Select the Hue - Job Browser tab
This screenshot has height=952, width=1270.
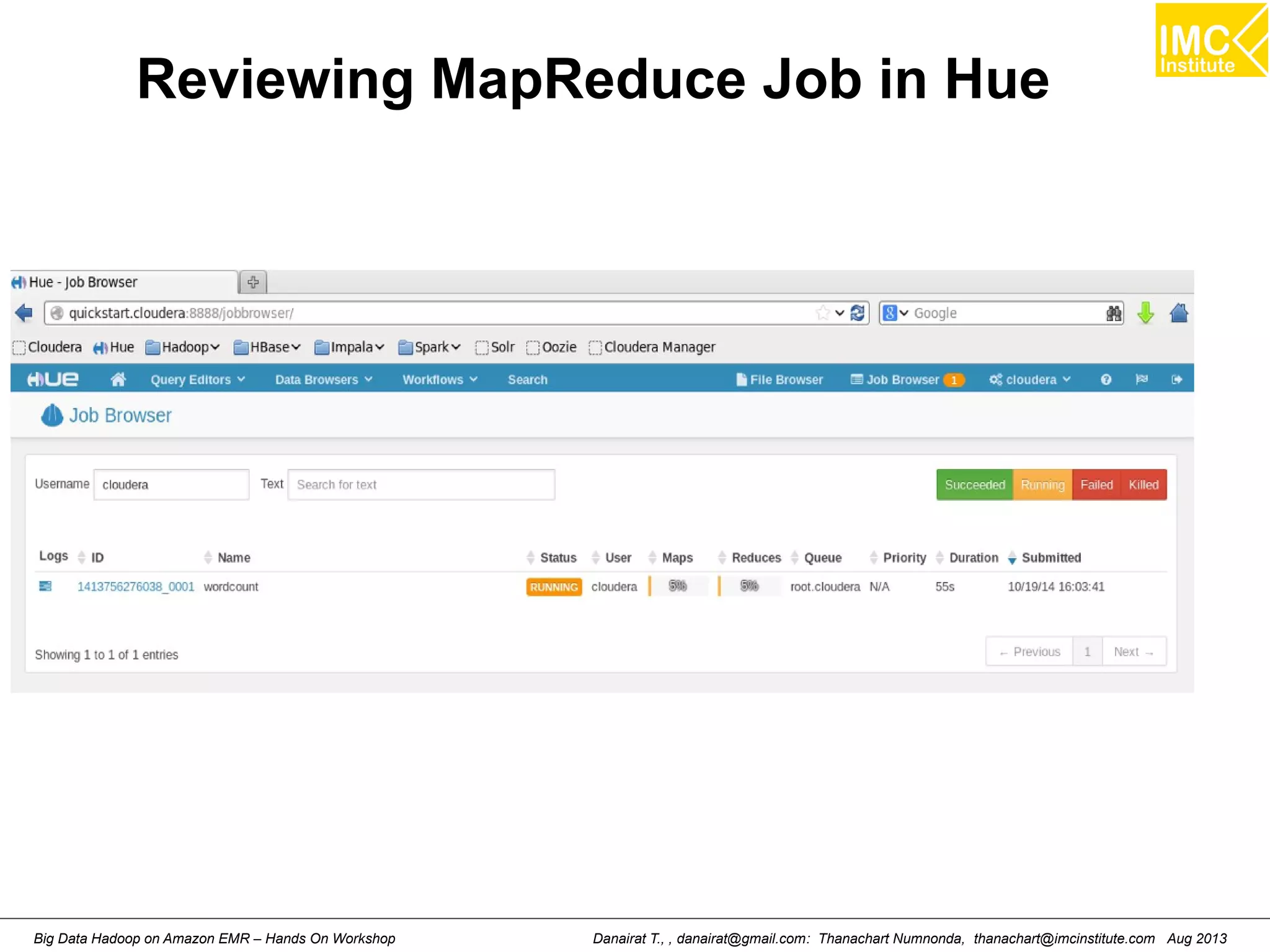point(124,282)
